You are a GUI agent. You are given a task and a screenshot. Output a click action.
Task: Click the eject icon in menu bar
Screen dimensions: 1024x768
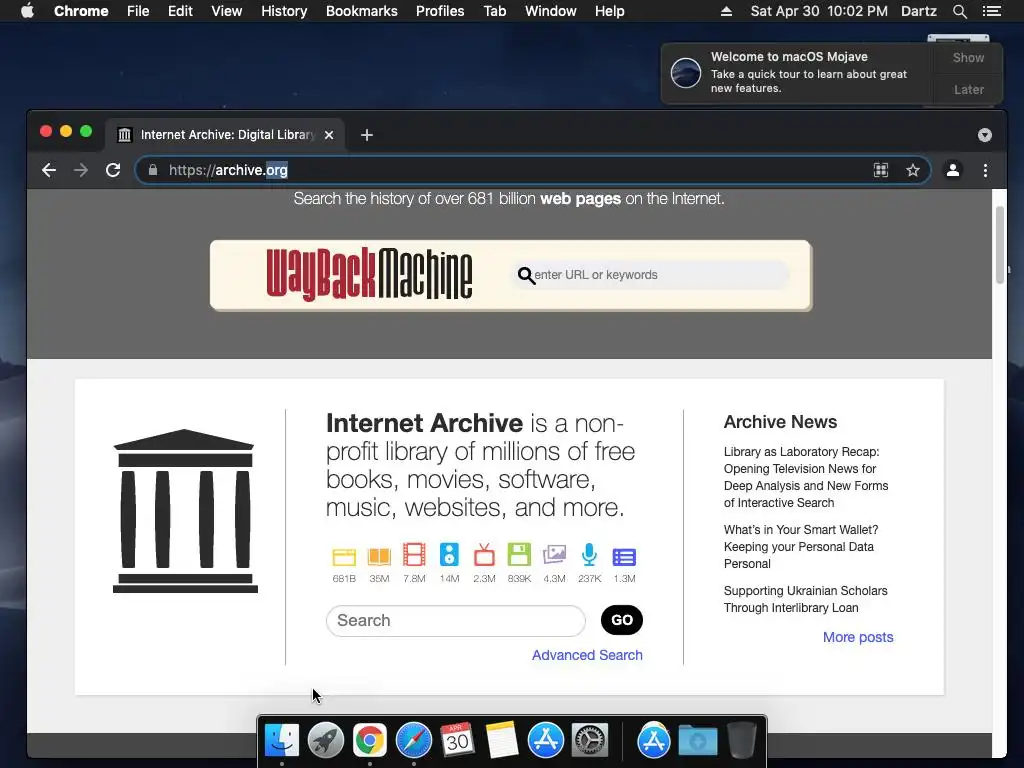pyautogui.click(x=726, y=11)
